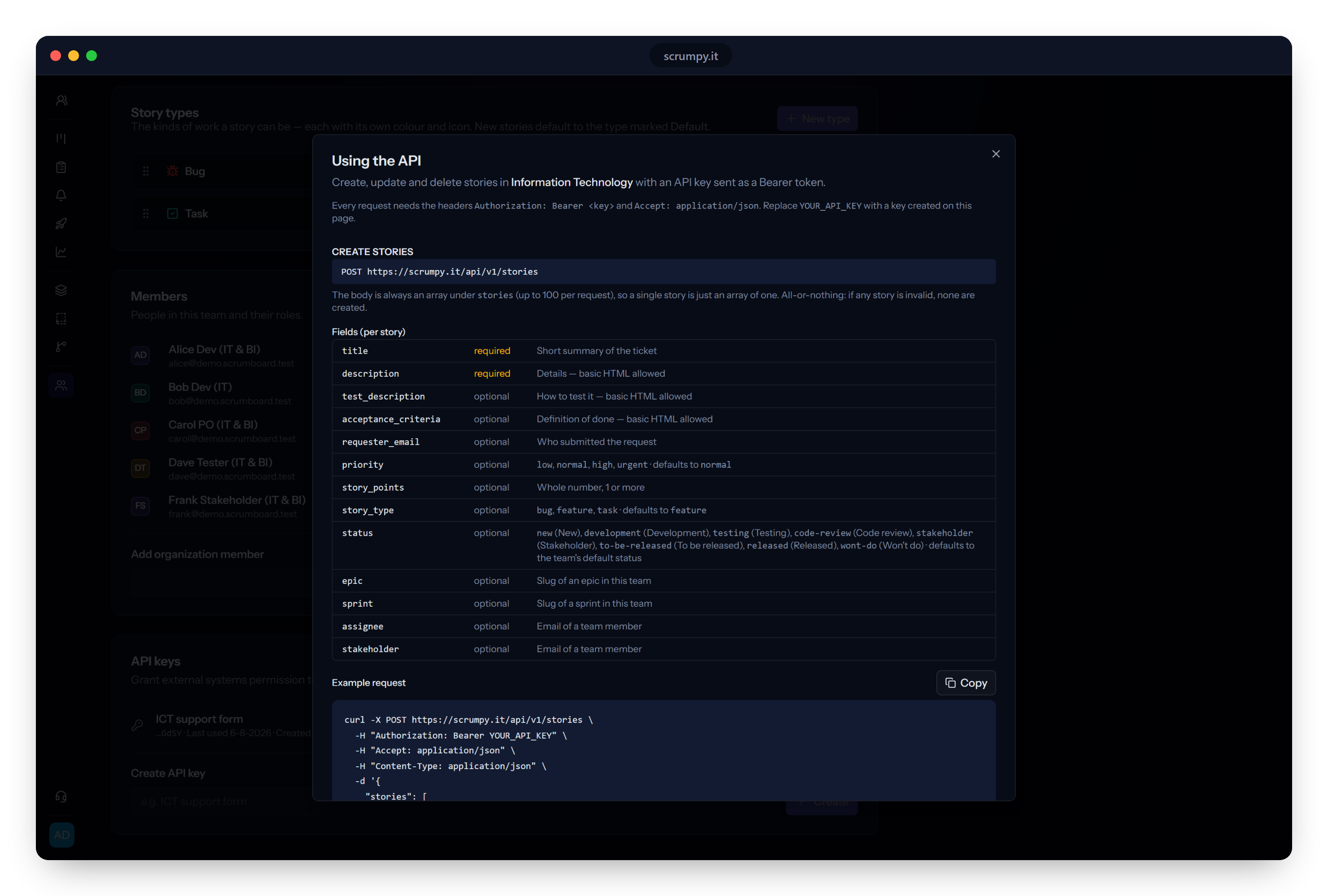Click the green Task checkmark icon
The height and width of the screenshot is (896, 1328).
173,213
